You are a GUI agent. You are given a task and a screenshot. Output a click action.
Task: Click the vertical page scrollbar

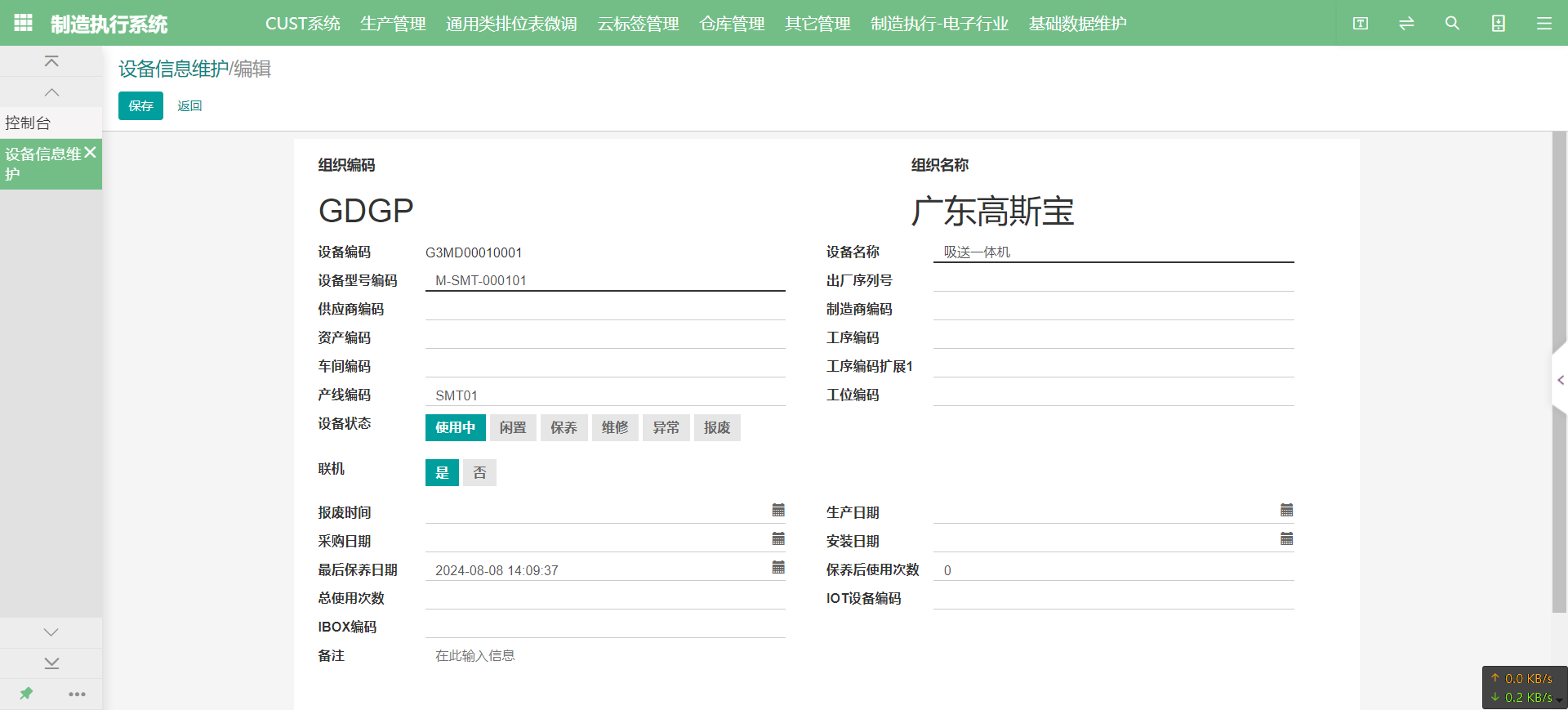click(1559, 372)
